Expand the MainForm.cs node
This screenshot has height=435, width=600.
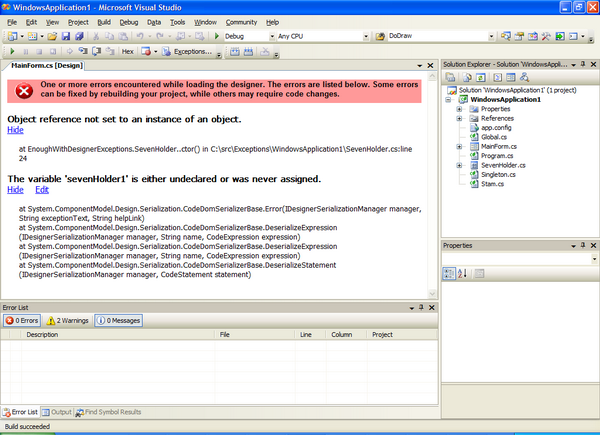(459, 147)
